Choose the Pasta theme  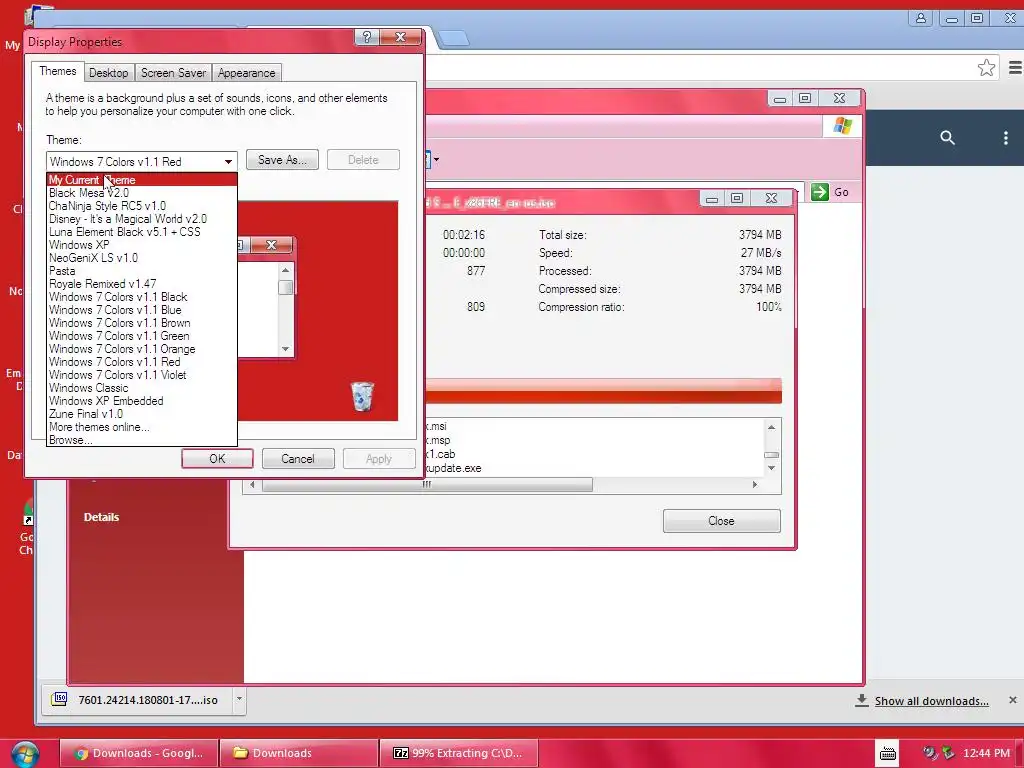tap(142, 271)
